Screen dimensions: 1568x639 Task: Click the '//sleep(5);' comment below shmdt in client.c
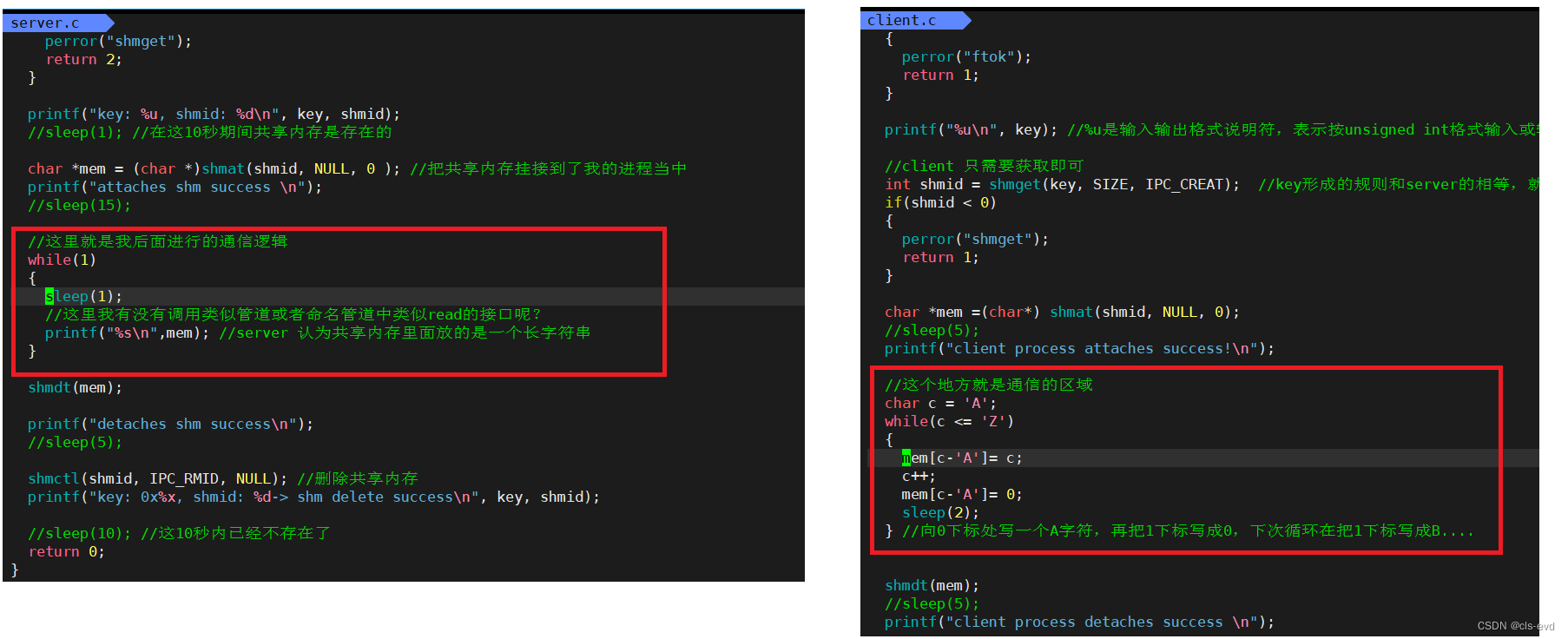coord(932,603)
